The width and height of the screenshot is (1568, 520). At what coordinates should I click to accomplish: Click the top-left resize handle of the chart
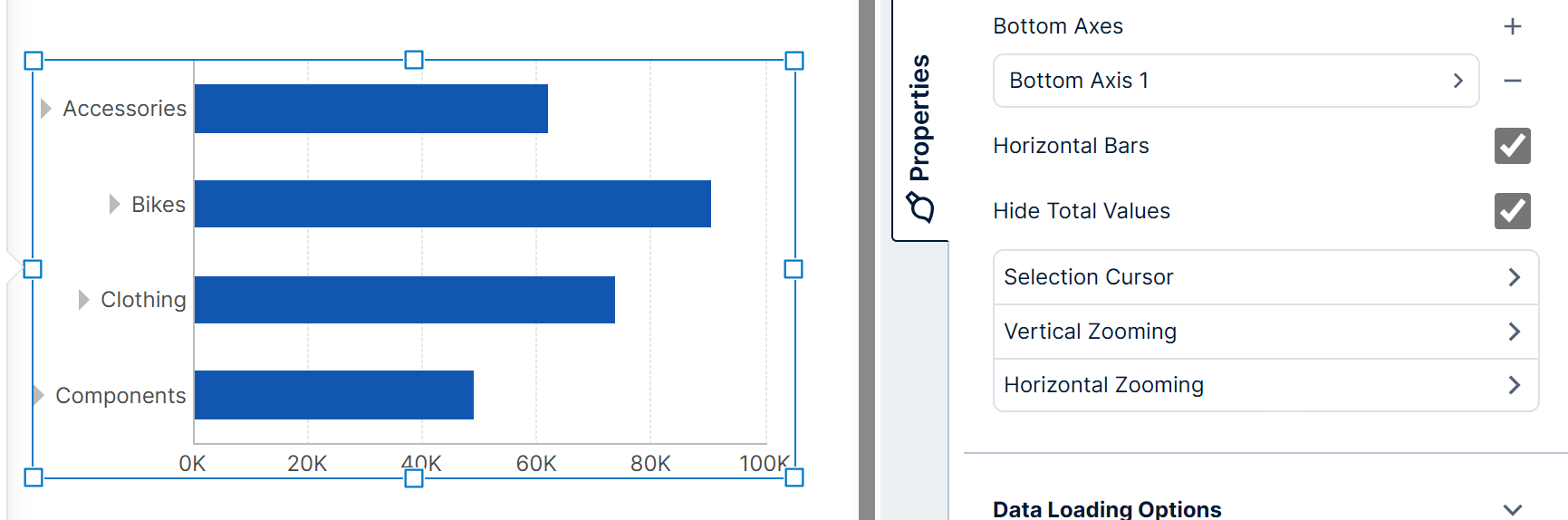coord(34,61)
